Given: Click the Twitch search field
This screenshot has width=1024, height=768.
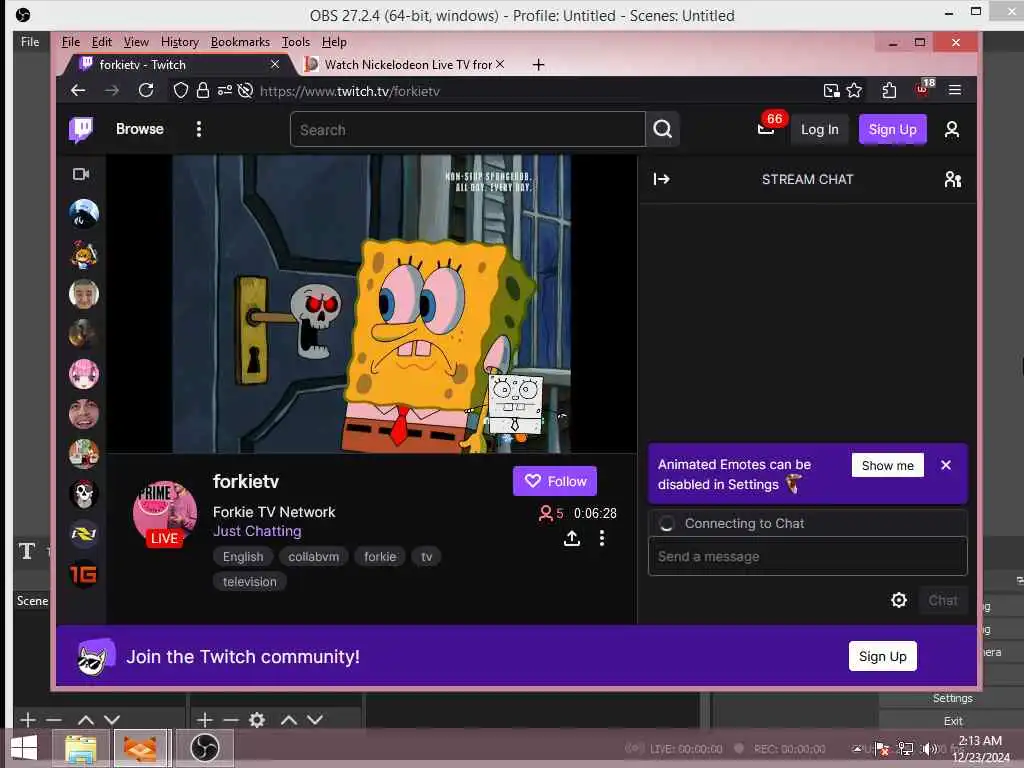Looking at the screenshot, I should (x=468, y=129).
